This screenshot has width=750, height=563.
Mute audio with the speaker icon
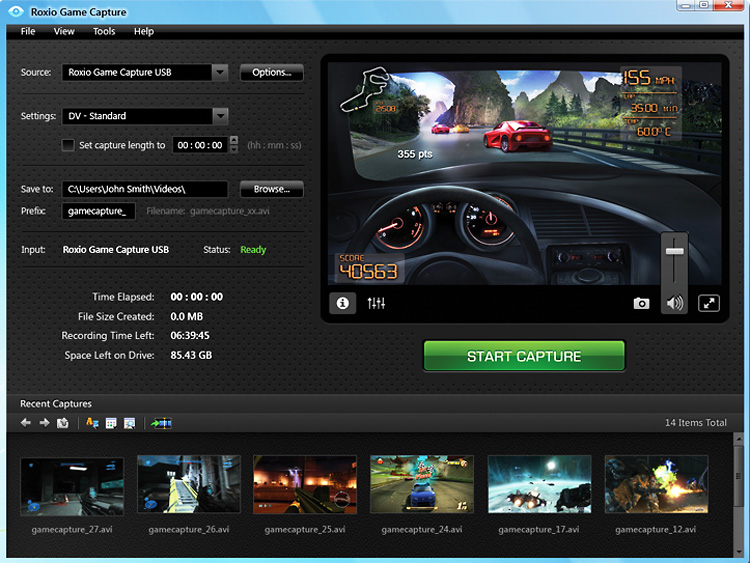tap(674, 303)
